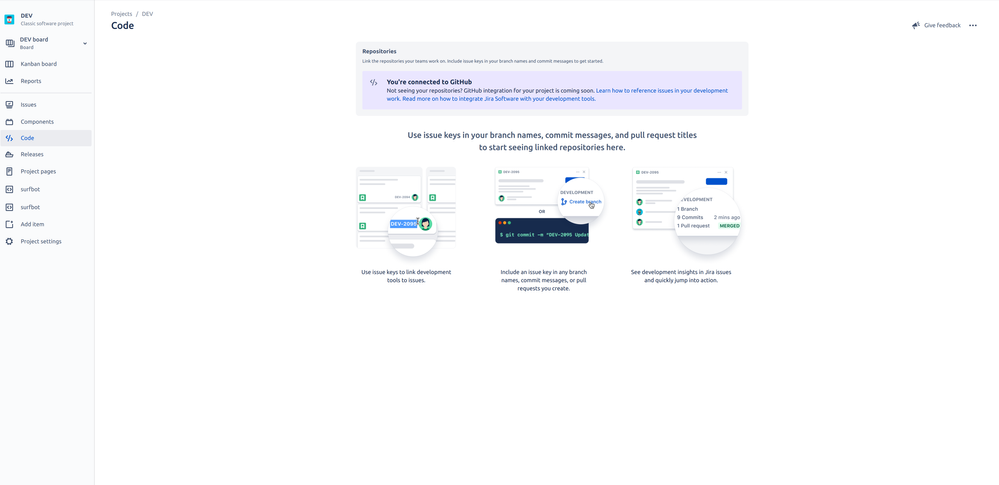Viewport: 999px width, 485px height.
Task: Click the Projects breadcrumb link
Action: [122, 13]
